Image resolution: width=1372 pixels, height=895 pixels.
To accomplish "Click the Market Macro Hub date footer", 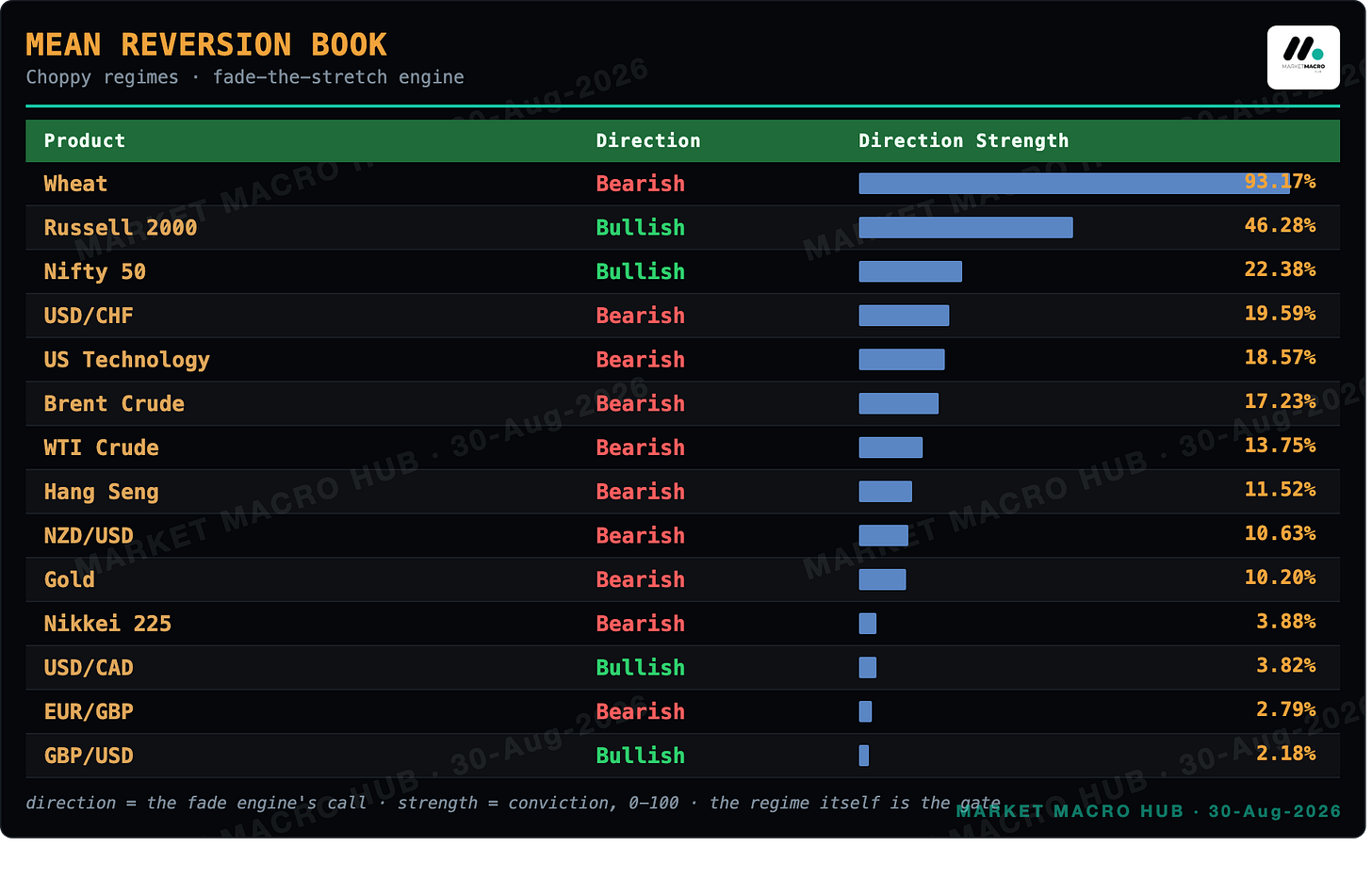I will click(1149, 811).
